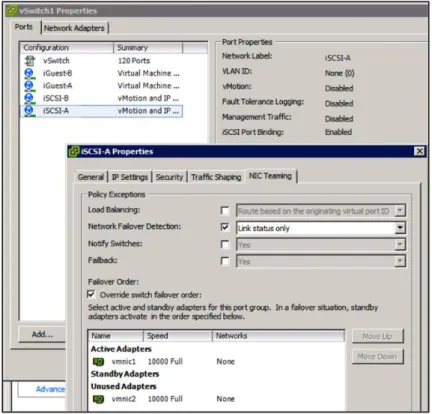Click the 120 Ports summary cell
This screenshot has height=414, width=432.
pos(134,61)
